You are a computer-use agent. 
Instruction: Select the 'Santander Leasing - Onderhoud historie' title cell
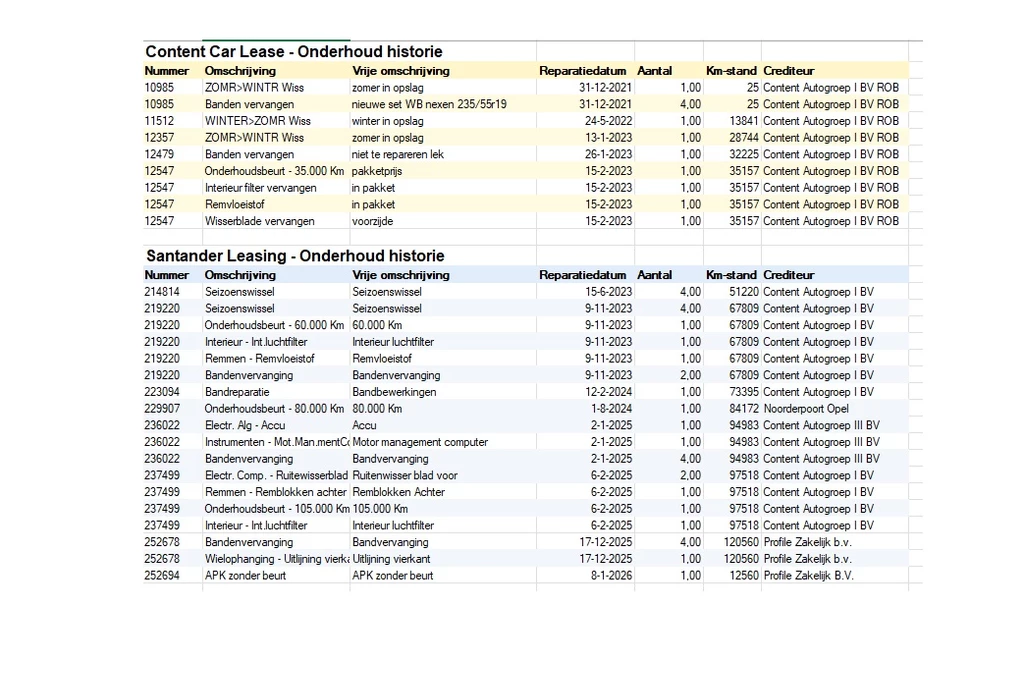click(x=295, y=256)
